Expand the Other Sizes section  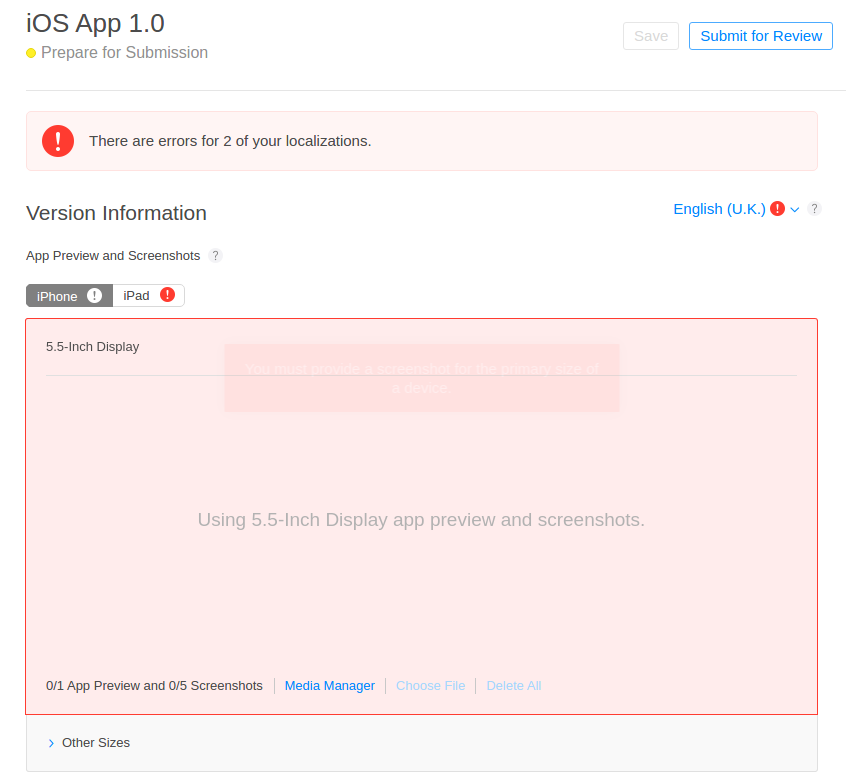[x=89, y=743]
